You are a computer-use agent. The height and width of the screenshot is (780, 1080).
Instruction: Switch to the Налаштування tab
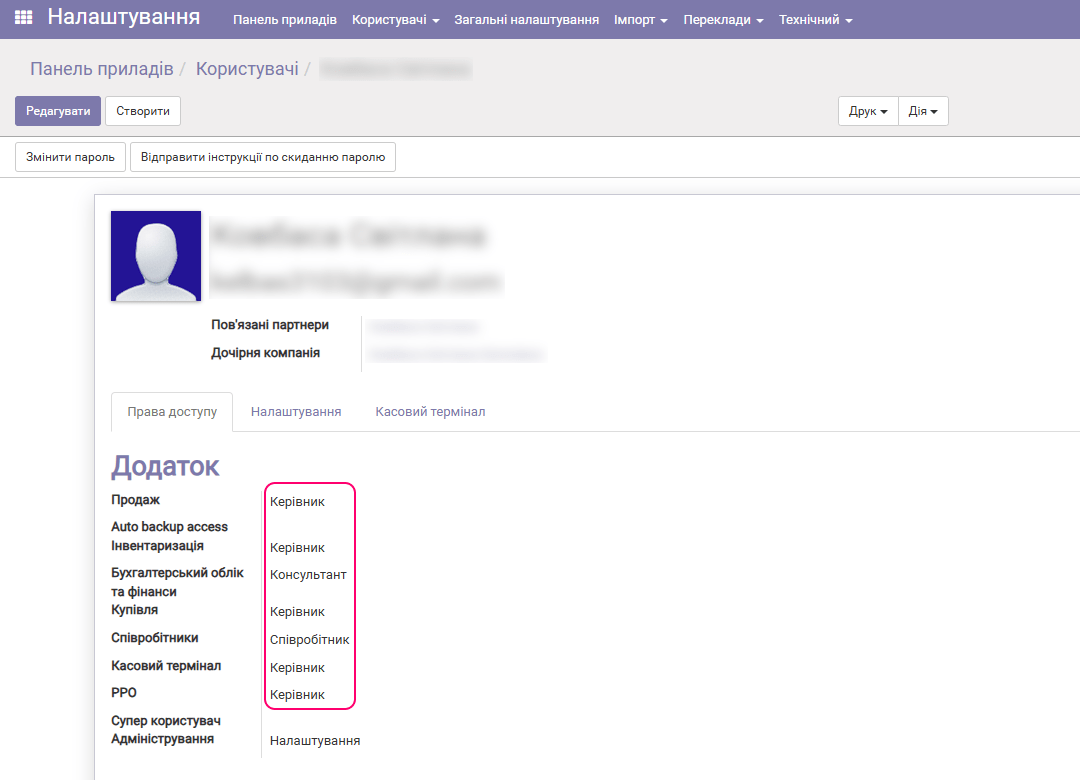(x=296, y=411)
